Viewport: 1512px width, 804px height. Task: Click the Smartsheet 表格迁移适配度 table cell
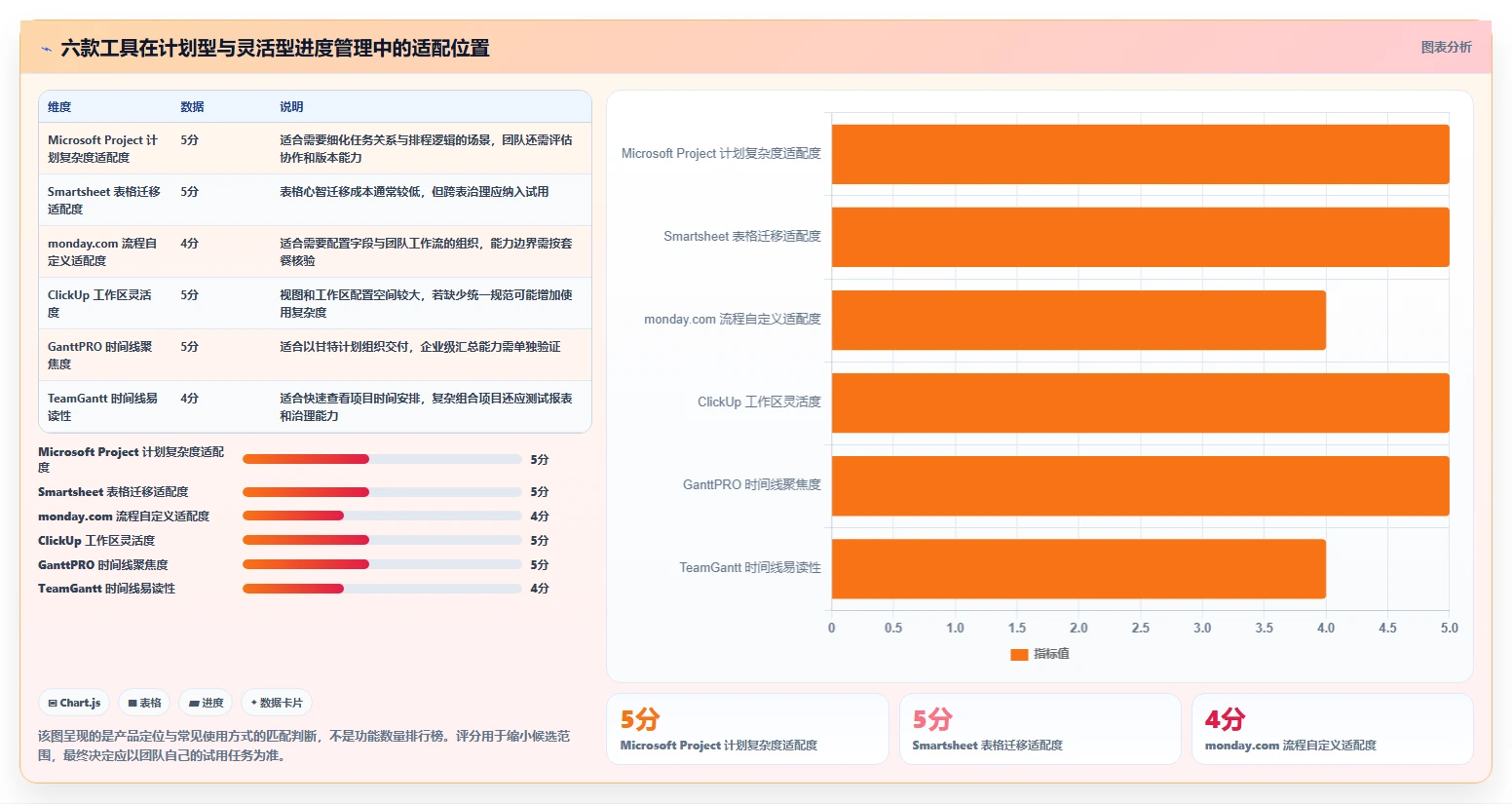tap(104, 200)
